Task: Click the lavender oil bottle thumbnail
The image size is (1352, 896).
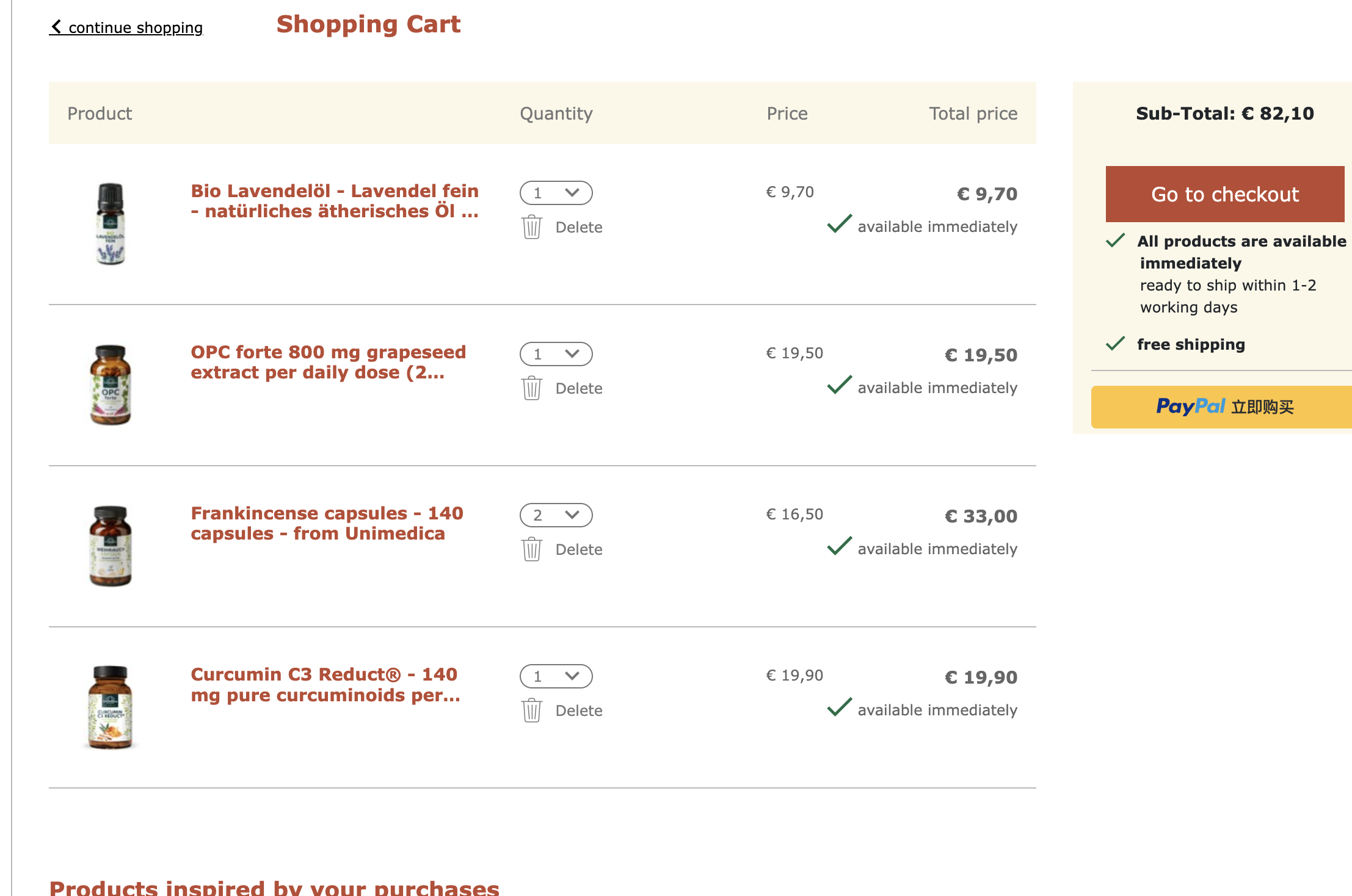Action: [x=111, y=223]
